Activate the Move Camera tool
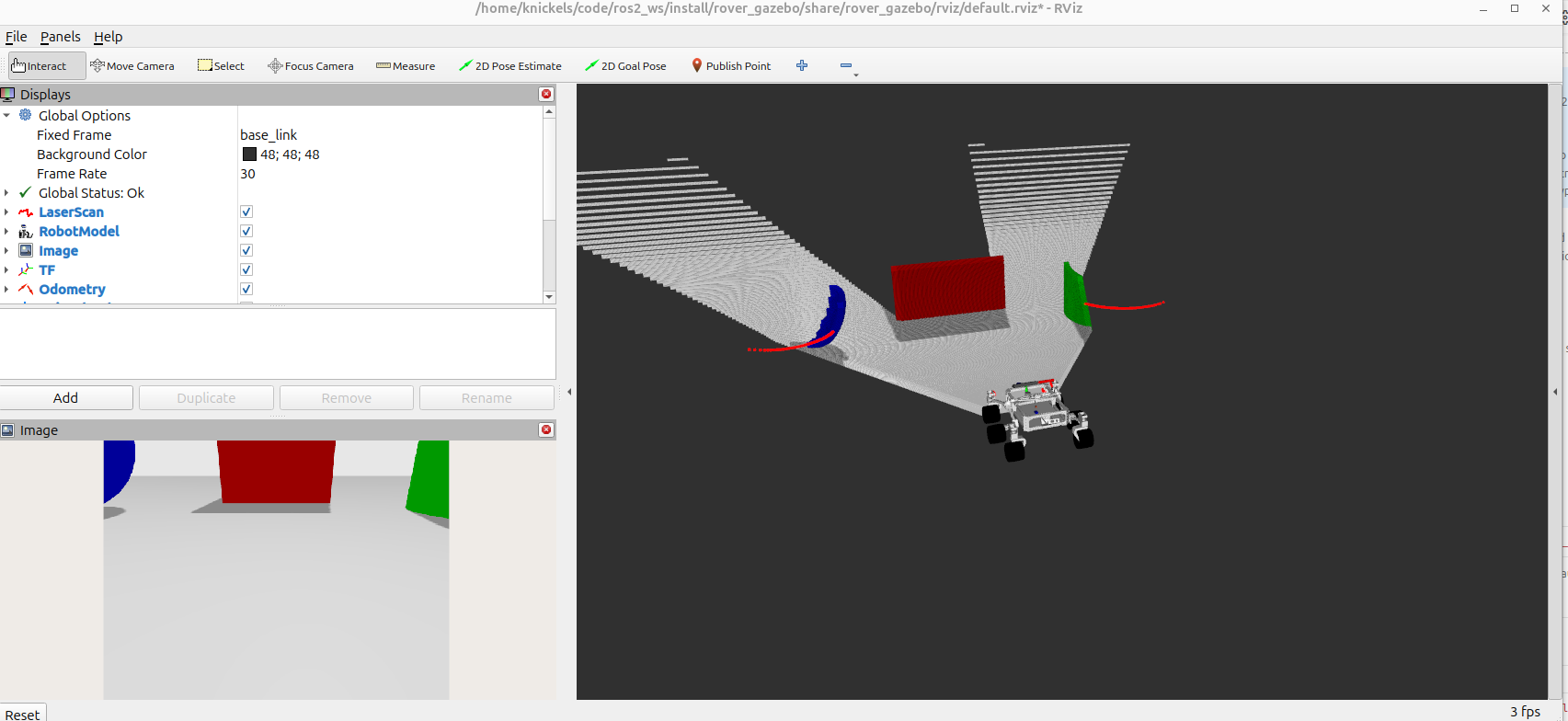 pos(132,66)
